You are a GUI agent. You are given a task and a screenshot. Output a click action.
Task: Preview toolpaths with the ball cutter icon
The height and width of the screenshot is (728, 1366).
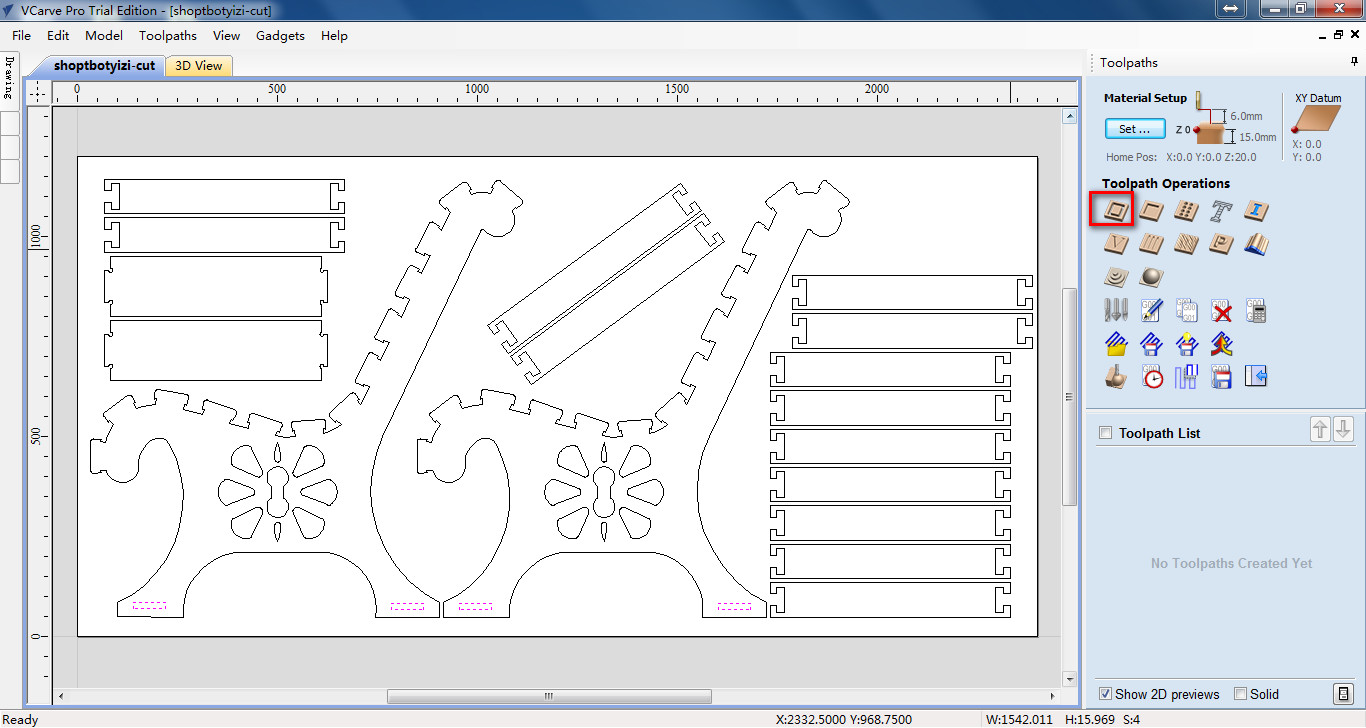coord(1115,377)
